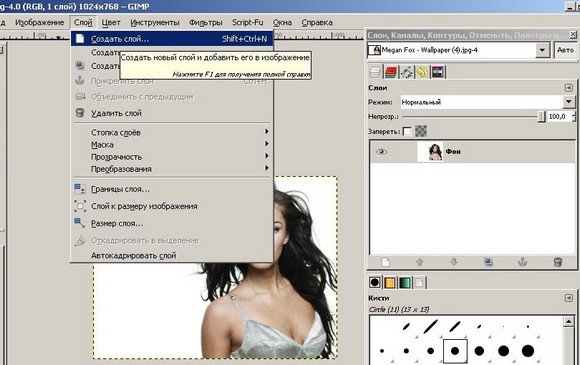Raise layer with green up arrow

(x=419, y=262)
